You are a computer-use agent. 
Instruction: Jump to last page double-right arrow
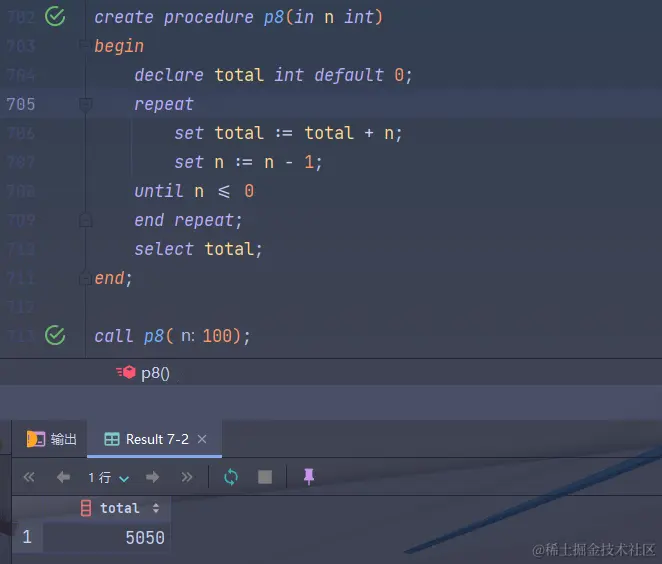click(x=187, y=477)
